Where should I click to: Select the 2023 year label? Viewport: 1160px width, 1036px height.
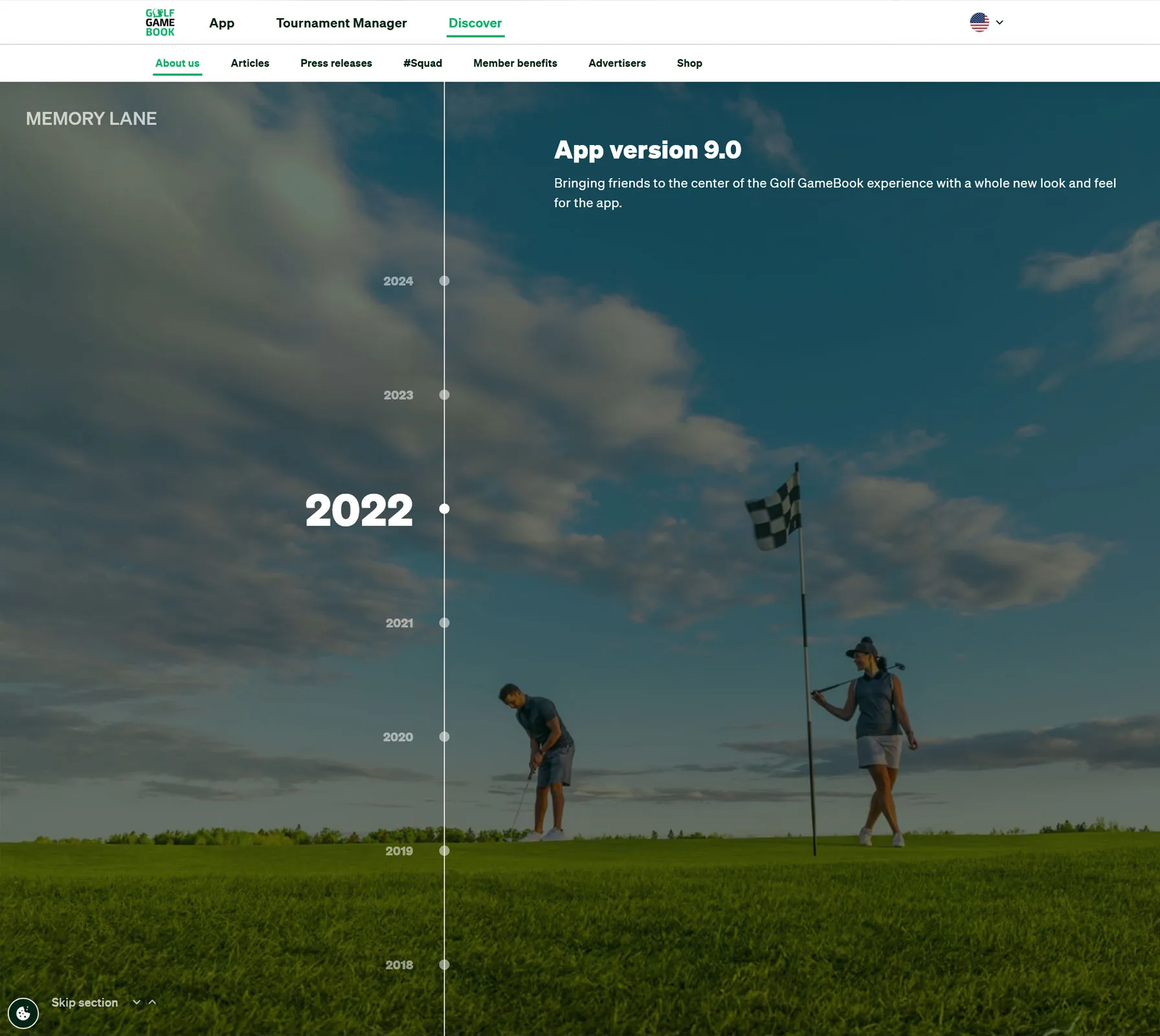point(398,395)
